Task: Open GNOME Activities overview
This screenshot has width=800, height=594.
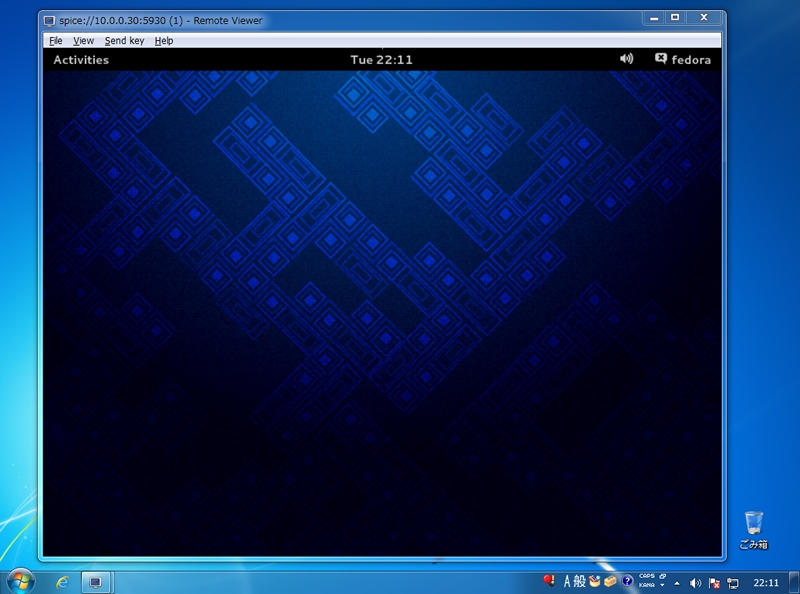Action: pyautogui.click(x=81, y=60)
